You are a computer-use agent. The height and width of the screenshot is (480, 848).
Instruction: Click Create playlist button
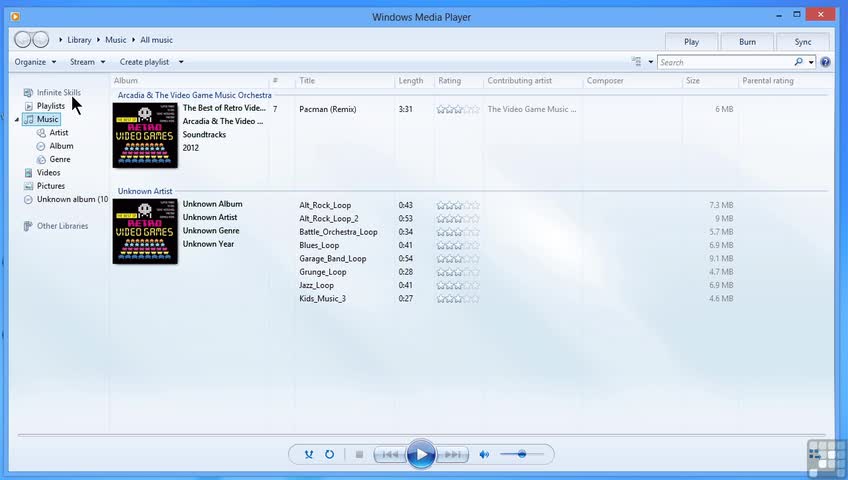point(144,62)
